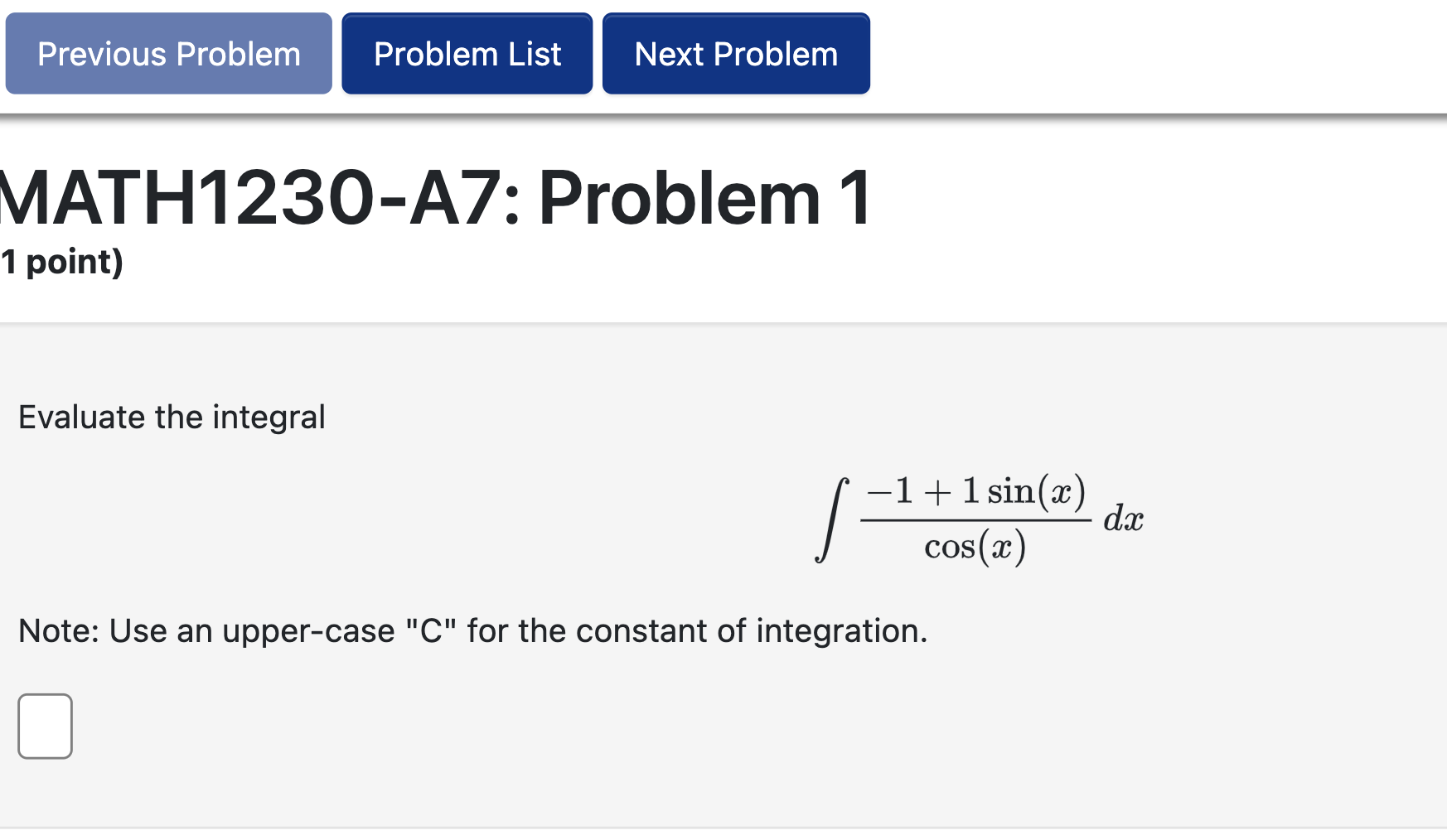
Task: Select the empty answer field below the note
Action: [x=45, y=726]
